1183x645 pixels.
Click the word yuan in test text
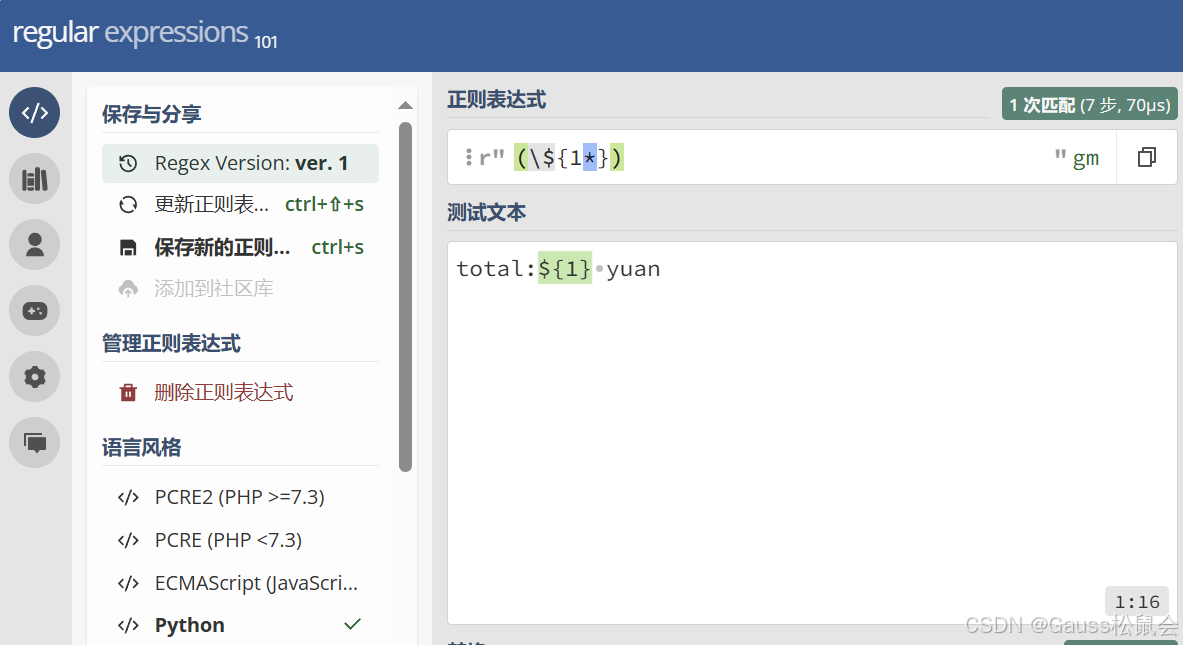tap(633, 269)
